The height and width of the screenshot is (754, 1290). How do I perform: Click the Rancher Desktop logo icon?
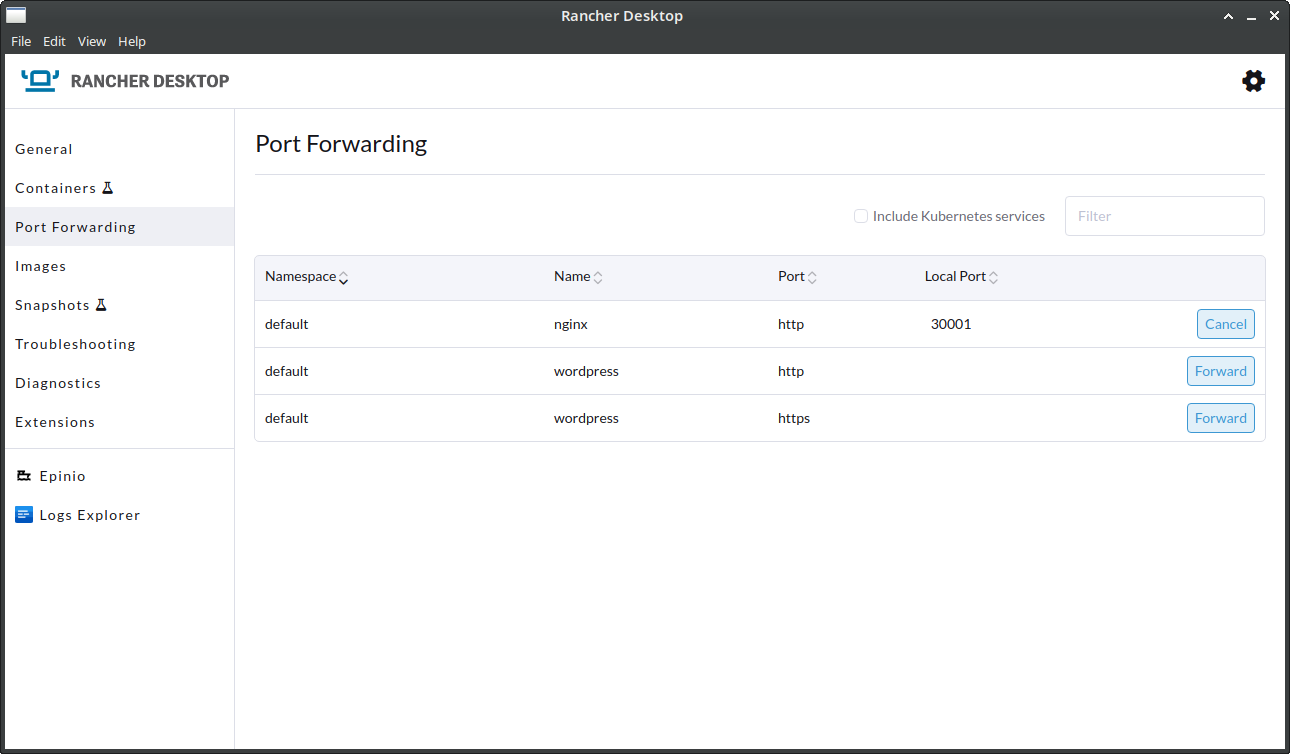pyautogui.click(x=40, y=81)
